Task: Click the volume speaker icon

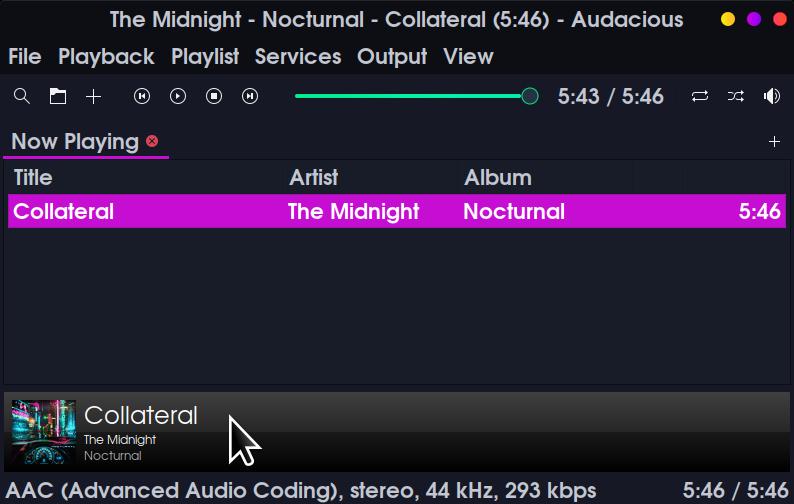Action: point(772,96)
